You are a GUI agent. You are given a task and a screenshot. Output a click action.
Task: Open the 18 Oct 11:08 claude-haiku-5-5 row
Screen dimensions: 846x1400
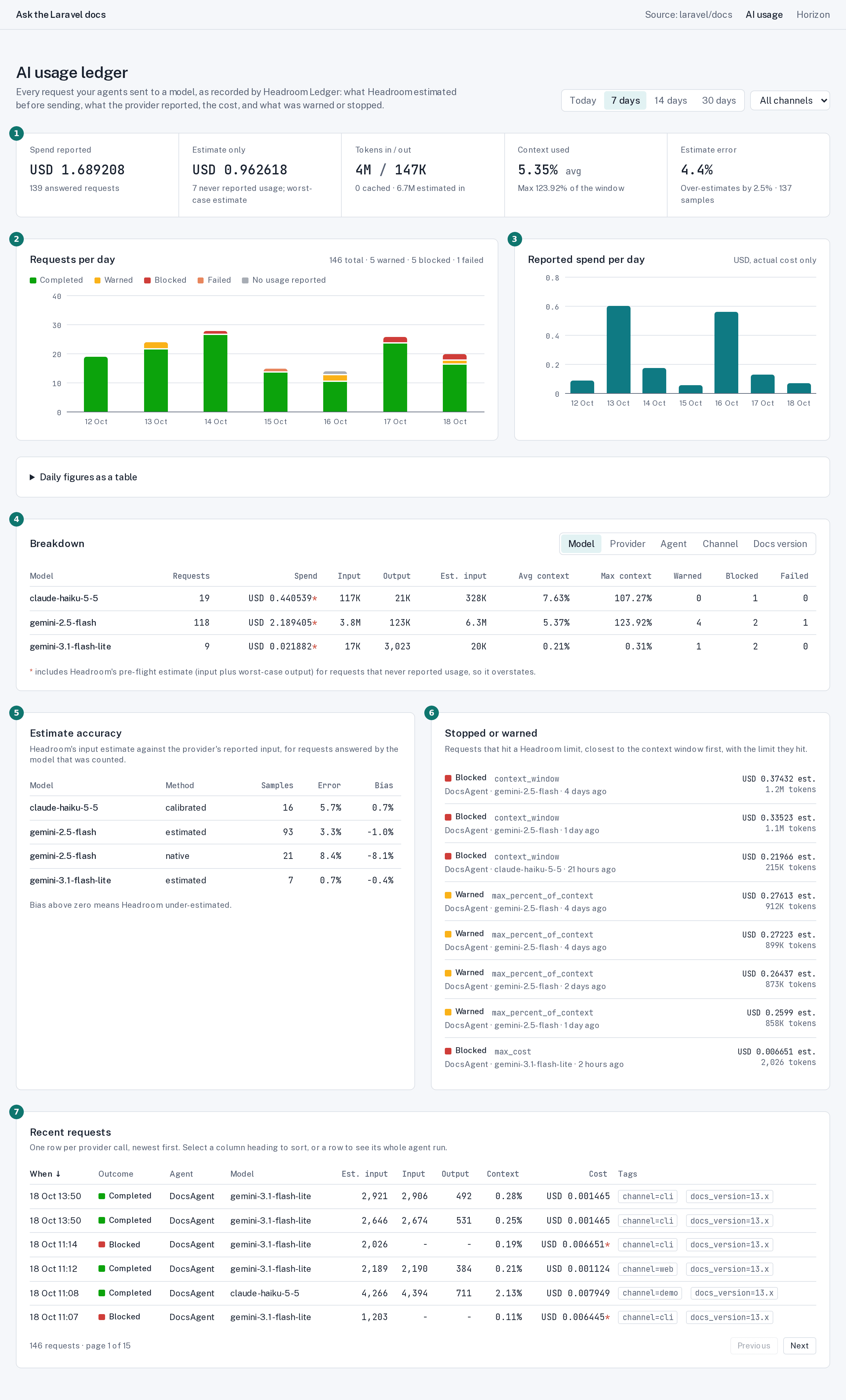422,1293
